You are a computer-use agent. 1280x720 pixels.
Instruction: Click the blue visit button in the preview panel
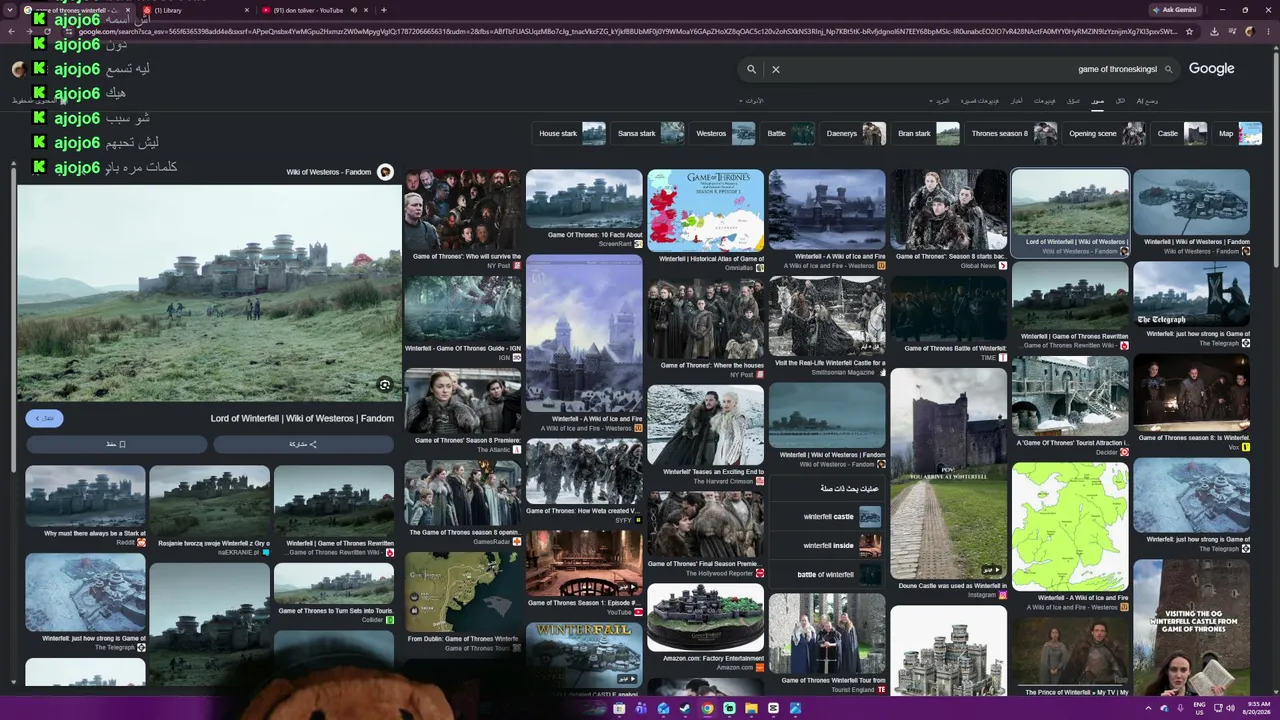44,418
